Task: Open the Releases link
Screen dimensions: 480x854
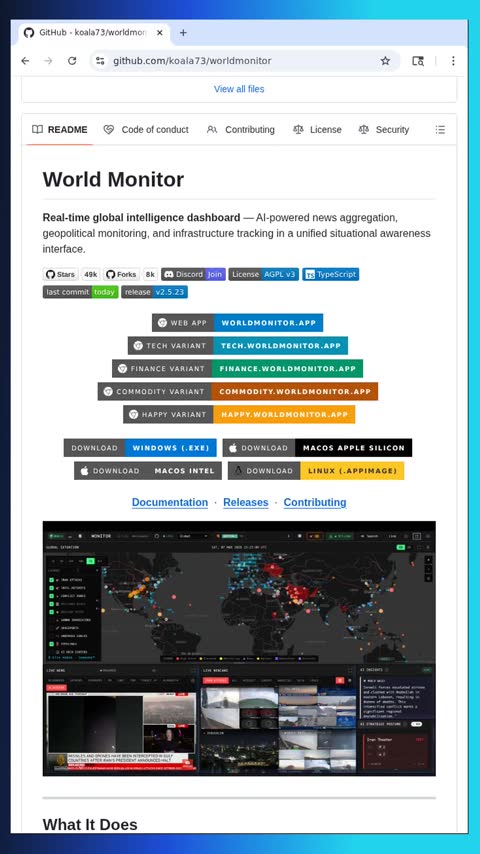Action: click(246, 502)
